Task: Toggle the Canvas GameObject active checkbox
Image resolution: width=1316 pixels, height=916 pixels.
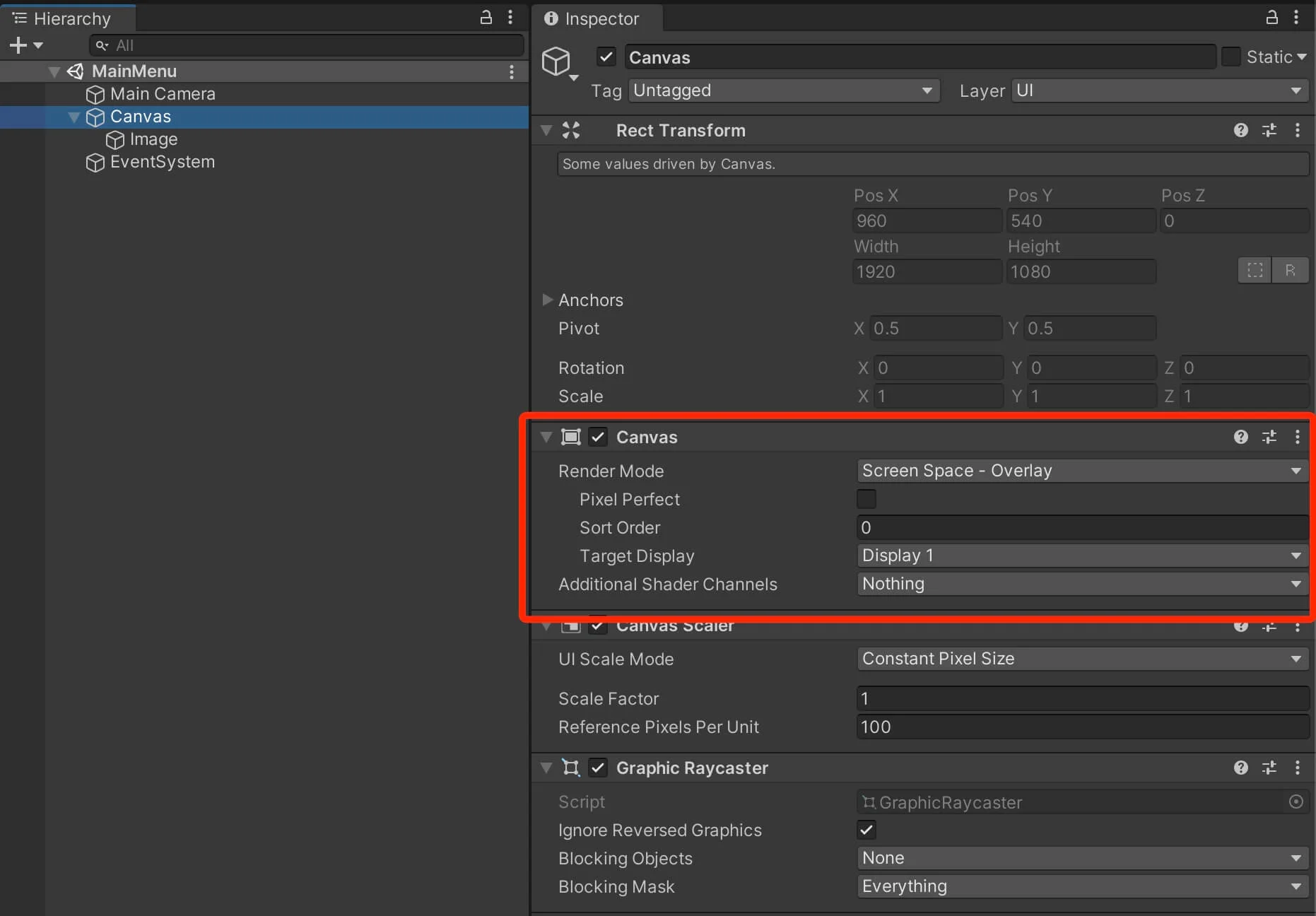Action: click(606, 57)
